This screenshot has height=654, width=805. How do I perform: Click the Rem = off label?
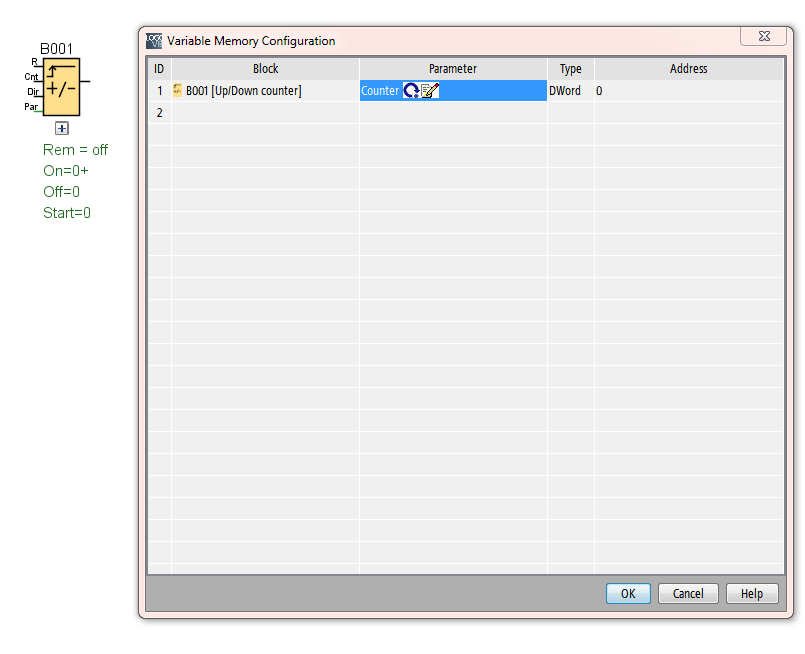pyautogui.click(x=75, y=150)
